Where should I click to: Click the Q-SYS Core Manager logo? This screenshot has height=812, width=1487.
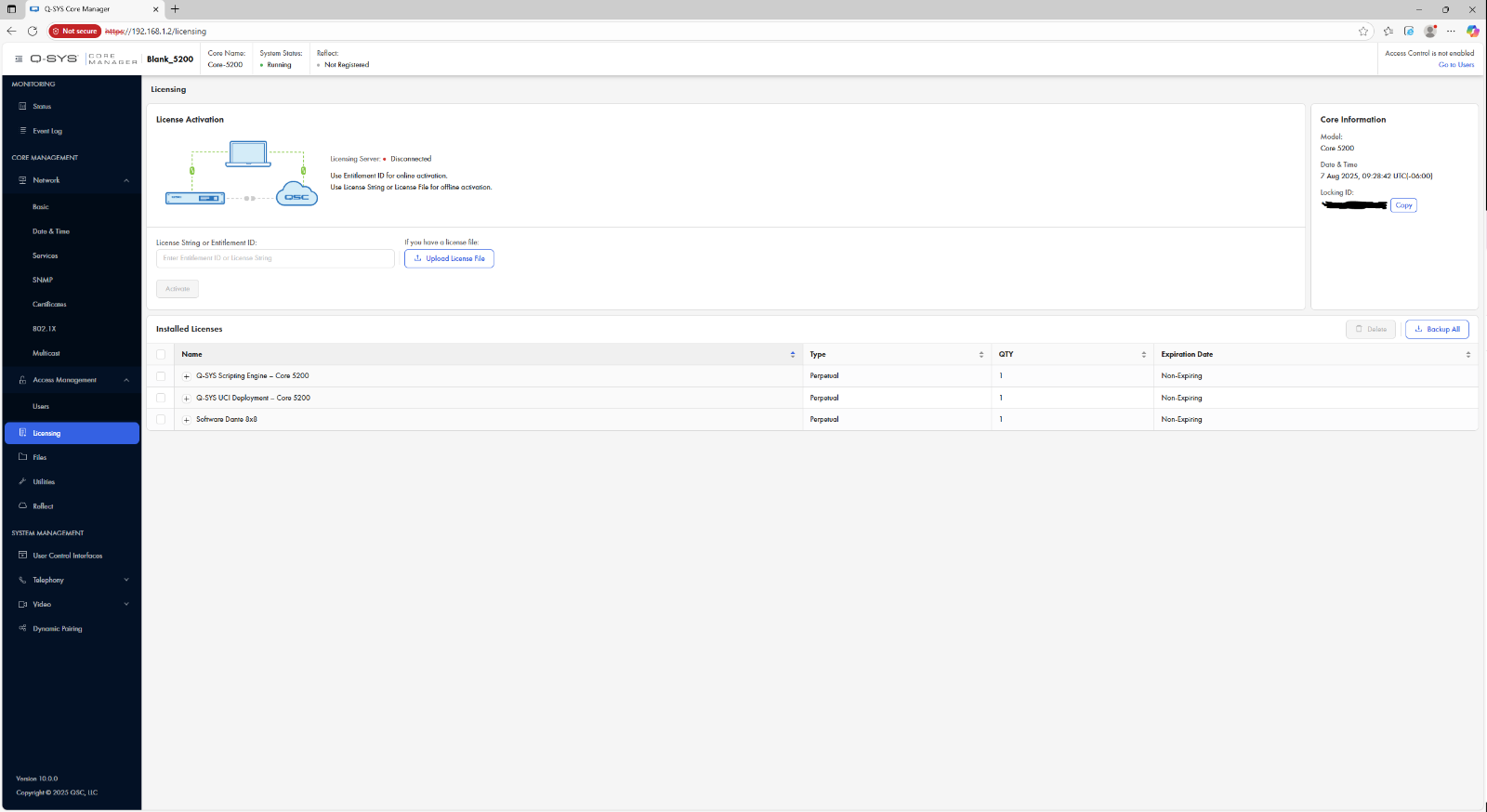point(84,59)
